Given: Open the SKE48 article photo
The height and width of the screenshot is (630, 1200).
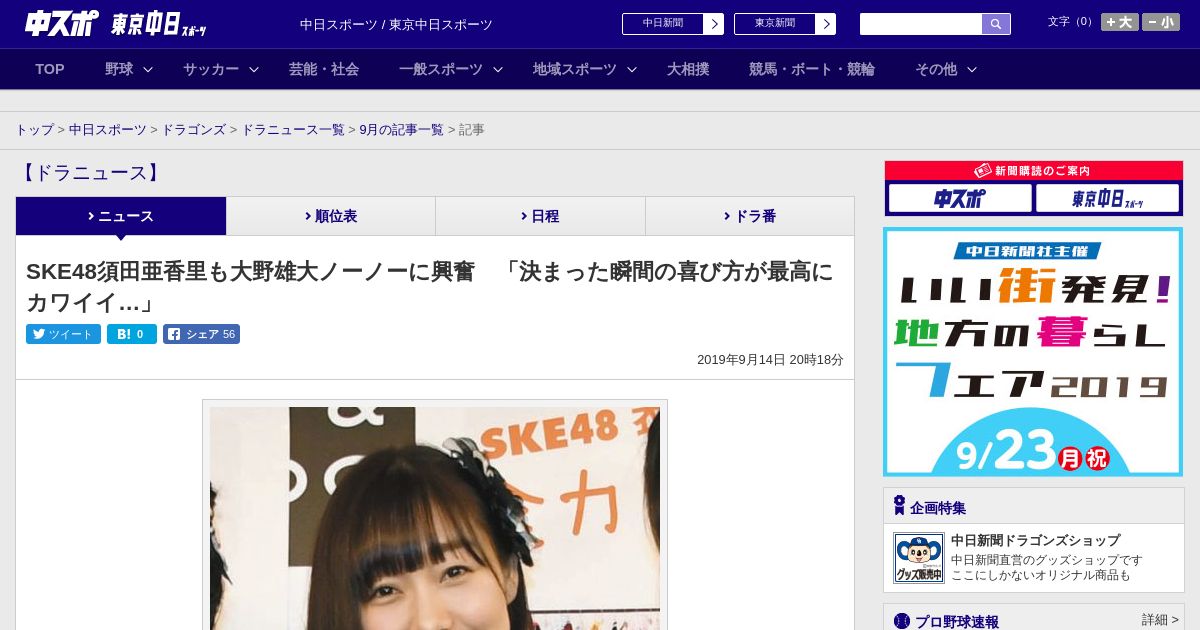Looking at the screenshot, I should [435, 517].
